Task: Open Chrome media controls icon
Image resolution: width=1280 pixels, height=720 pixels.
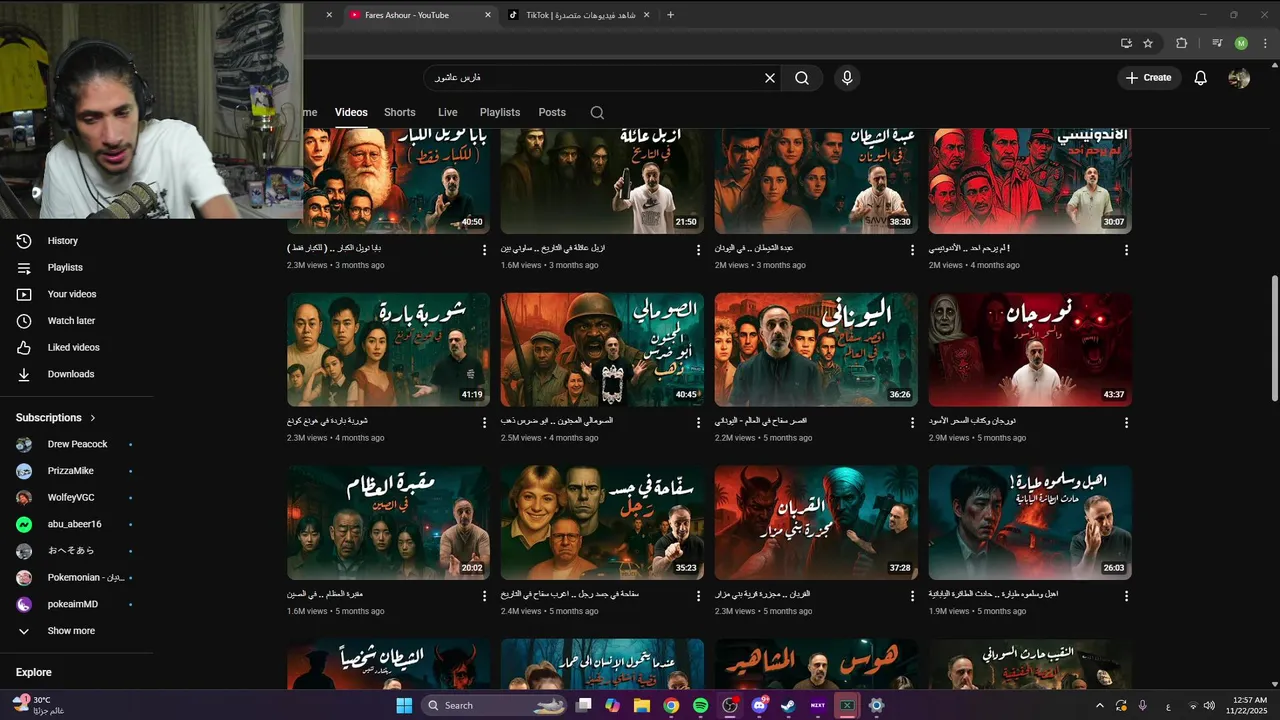Action: 1217,43
